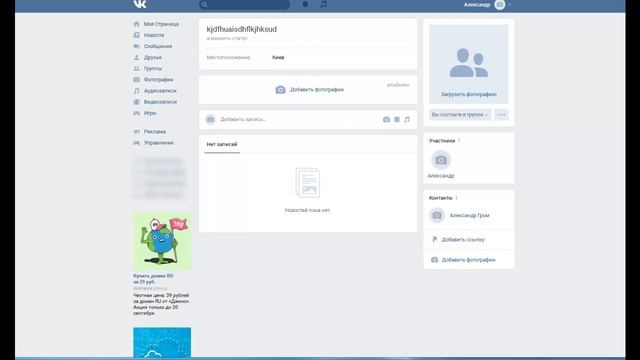Open Сообщения in the left menu
The image size is (640, 360).
[x=158, y=46]
